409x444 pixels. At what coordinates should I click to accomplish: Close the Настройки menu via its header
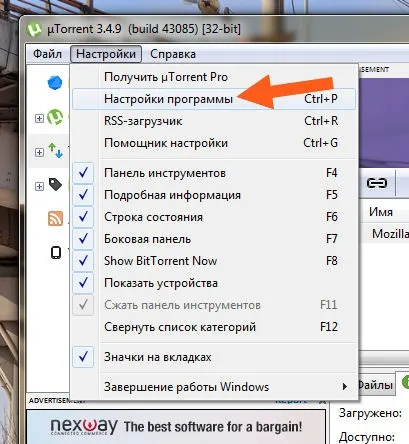(x=106, y=54)
